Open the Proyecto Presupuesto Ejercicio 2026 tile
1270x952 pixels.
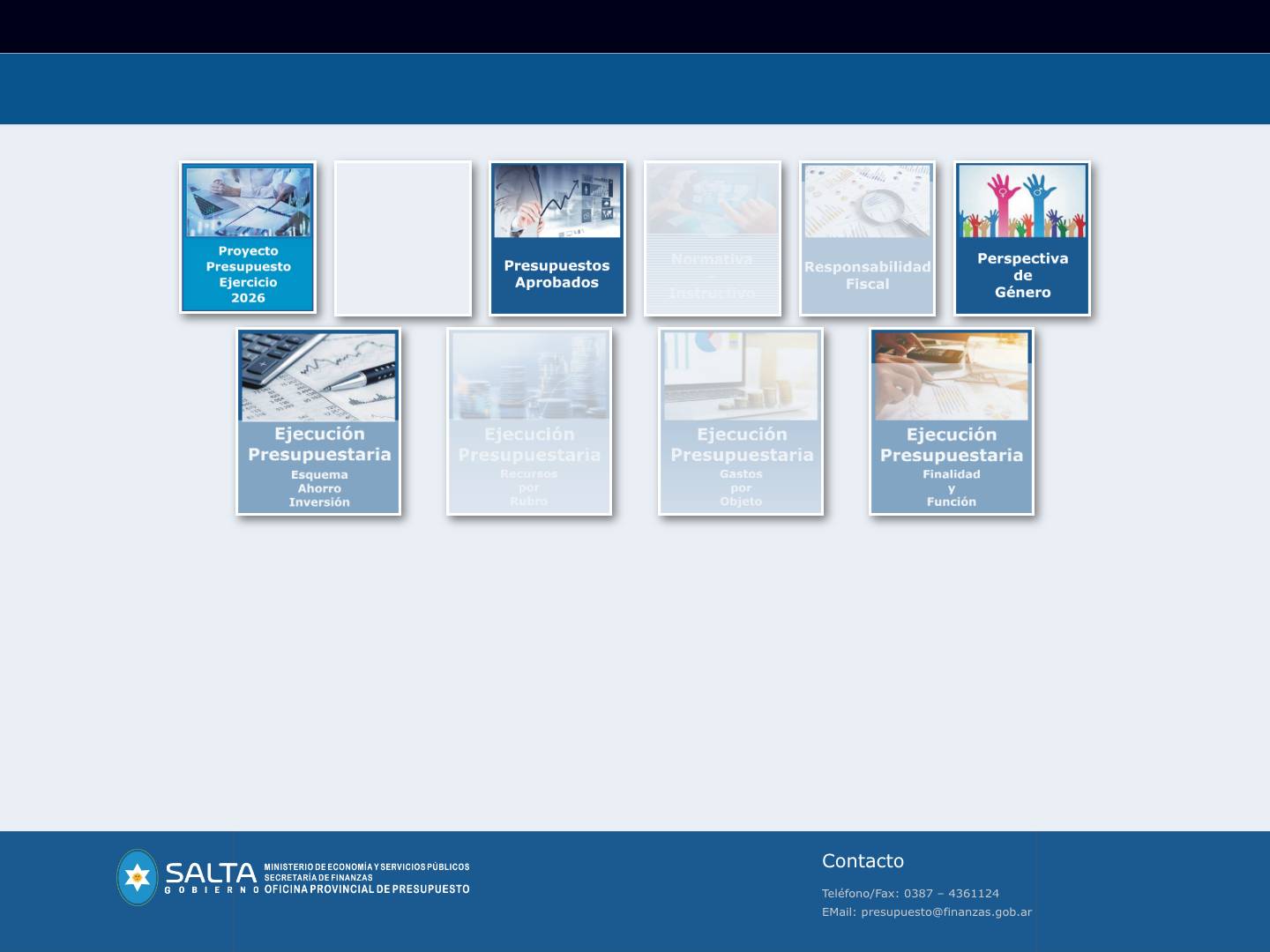(247, 238)
